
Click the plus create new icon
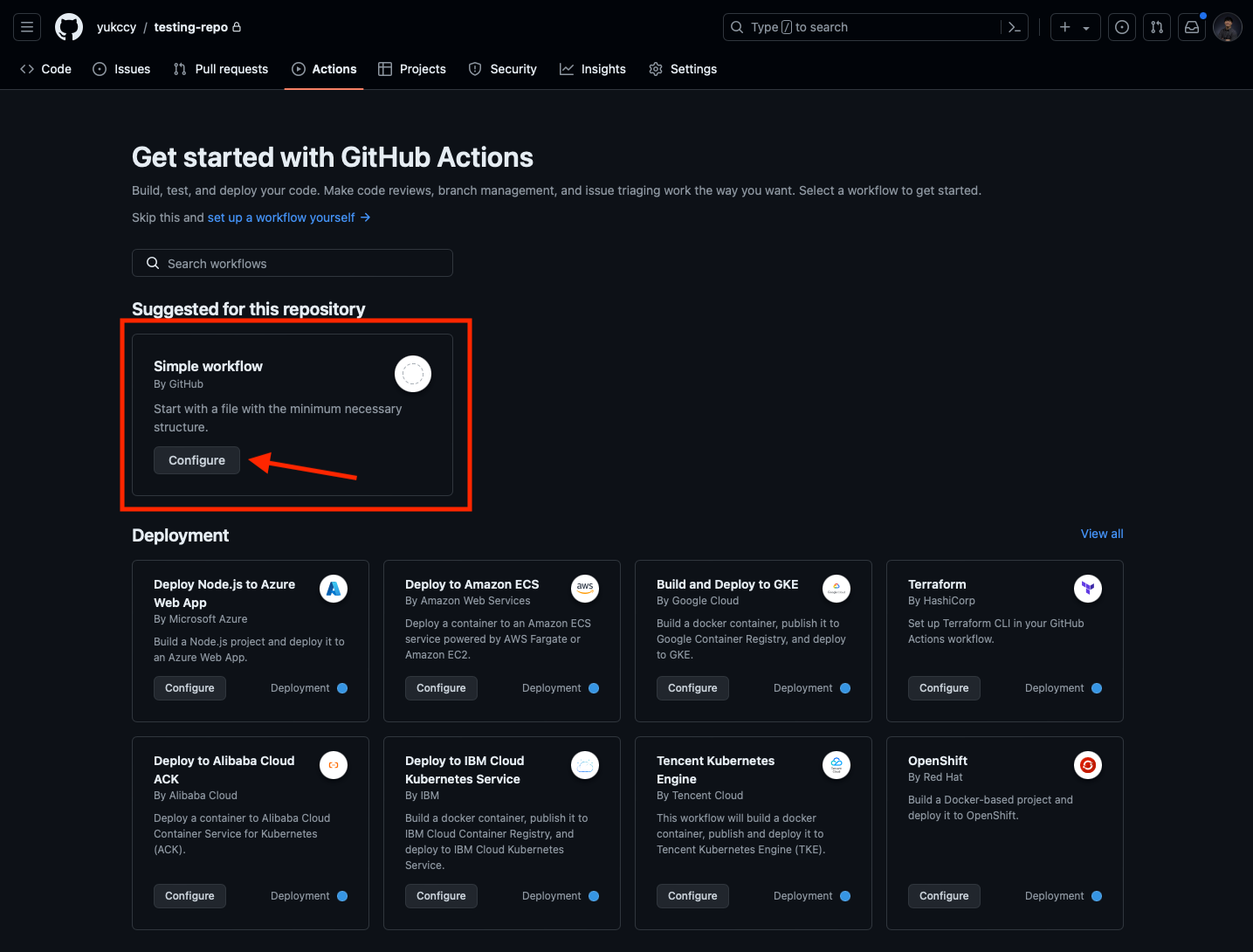(1065, 27)
